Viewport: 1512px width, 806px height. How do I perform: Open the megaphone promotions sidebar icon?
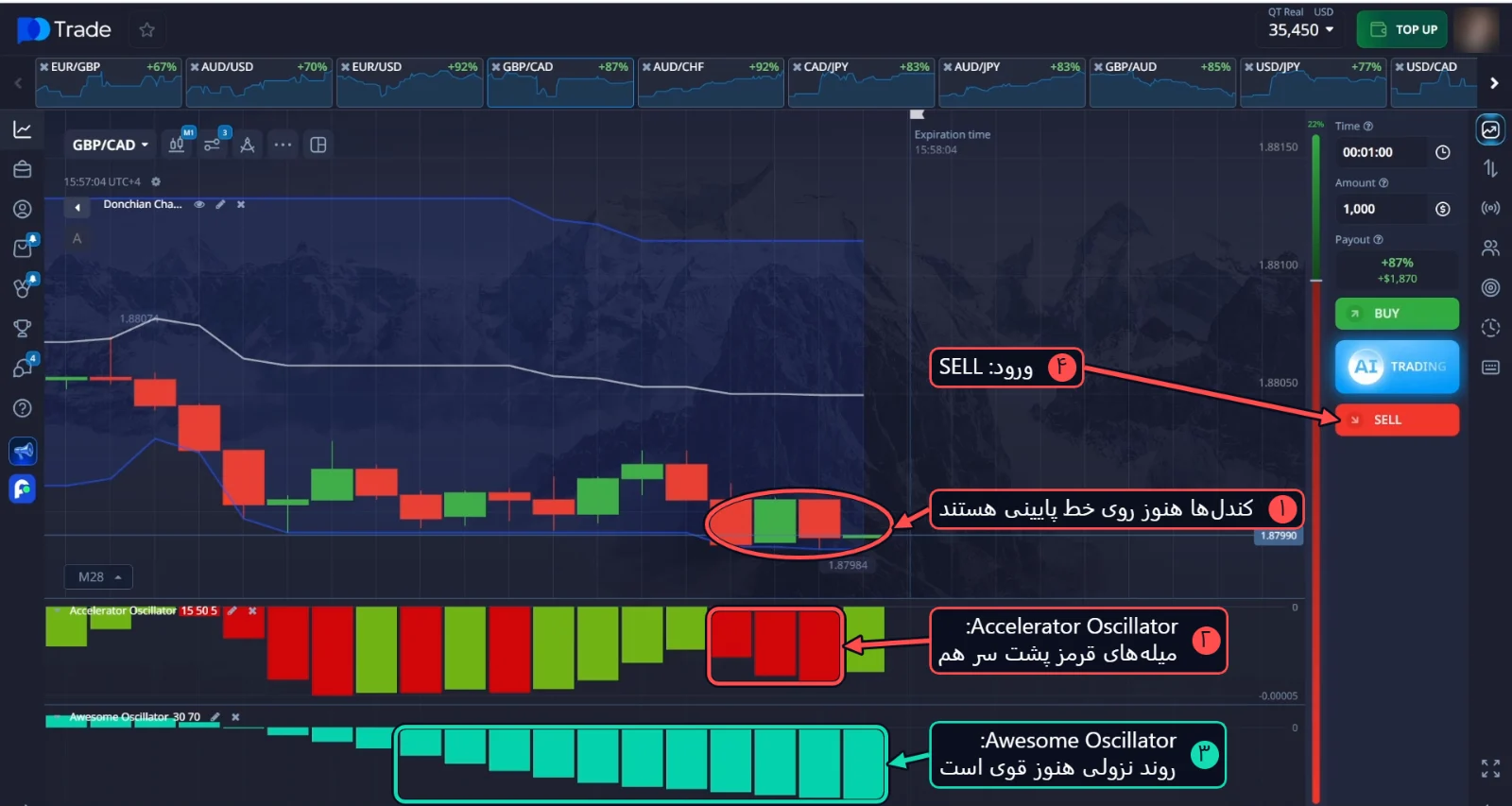click(x=23, y=451)
